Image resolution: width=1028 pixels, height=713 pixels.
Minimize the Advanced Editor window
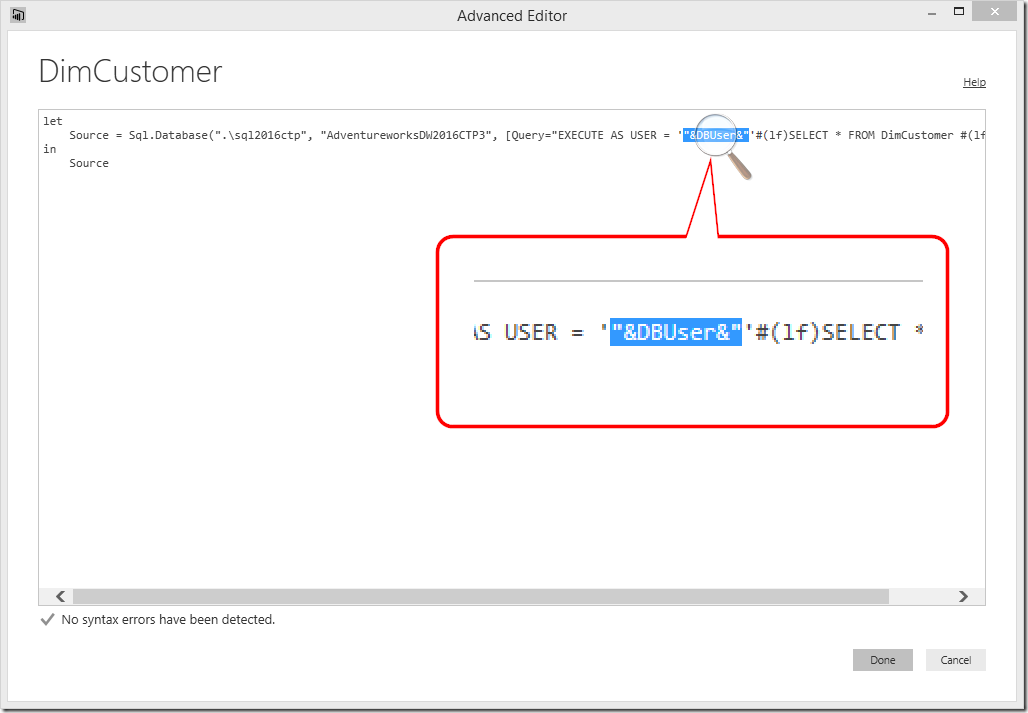932,13
